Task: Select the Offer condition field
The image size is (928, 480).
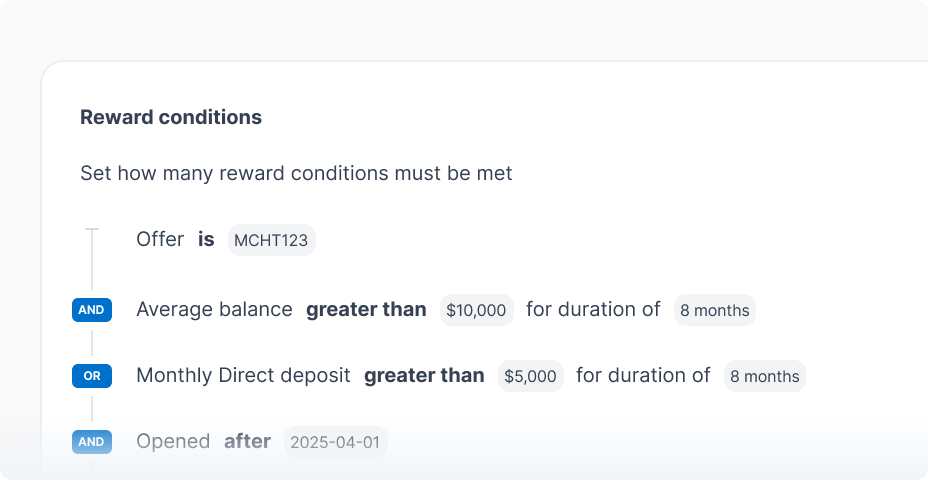Action: (160, 240)
